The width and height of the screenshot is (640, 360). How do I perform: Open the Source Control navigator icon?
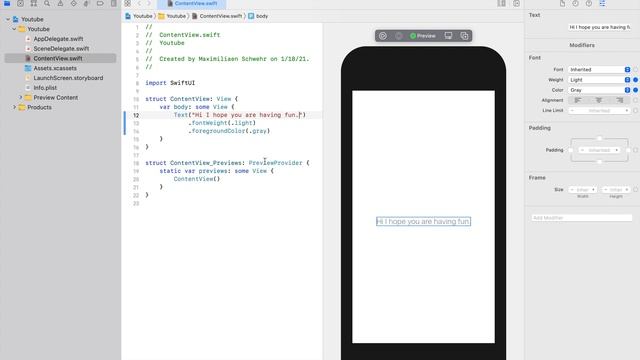(x=20, y=3)
